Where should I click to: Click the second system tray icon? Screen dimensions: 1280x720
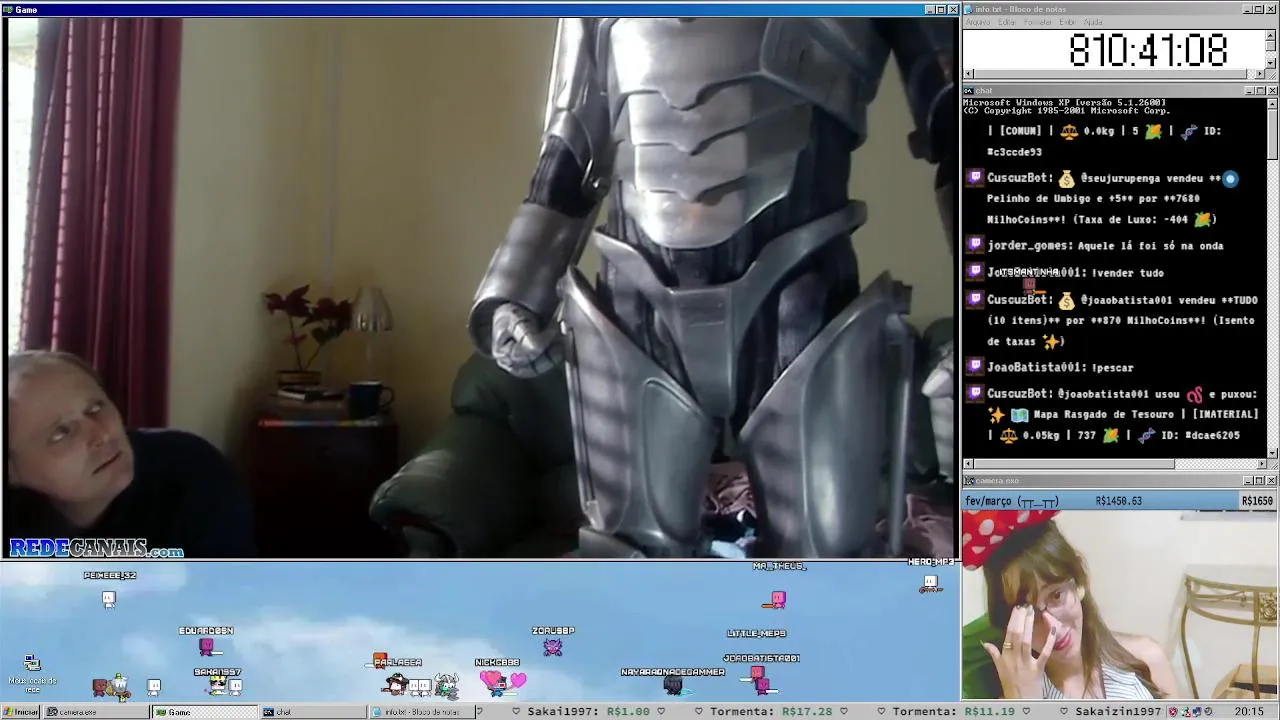point(1186,712)
